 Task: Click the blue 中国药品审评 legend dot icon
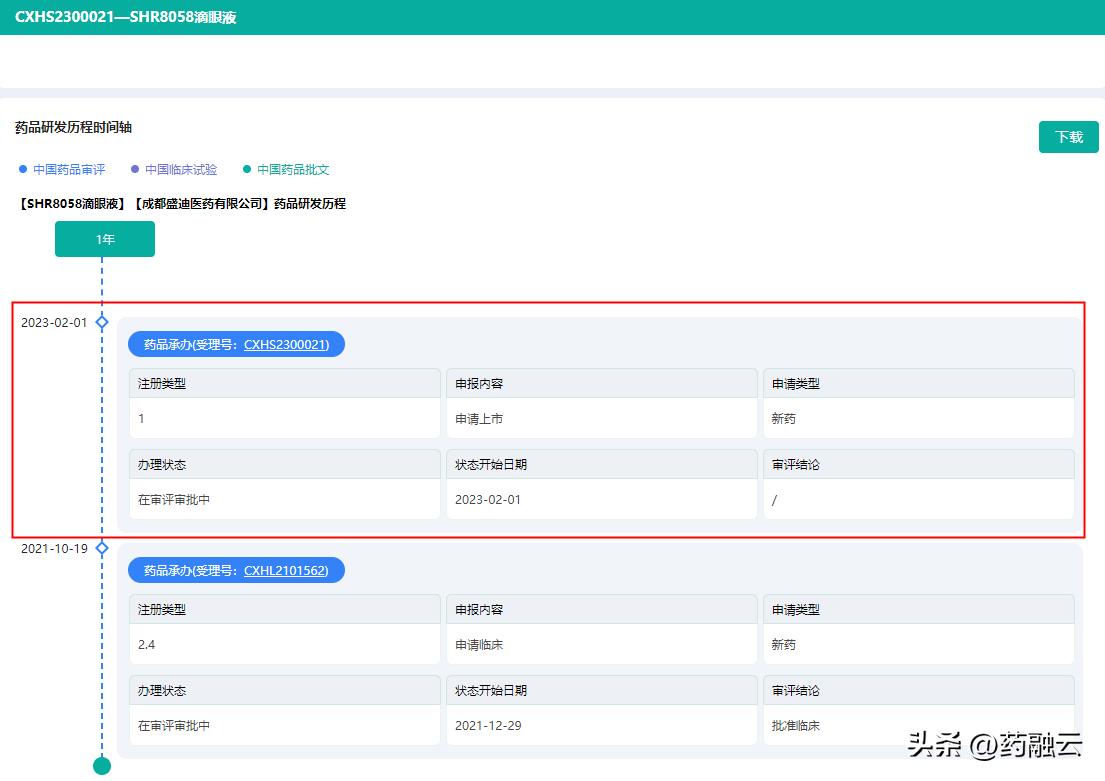click(22, 169)
